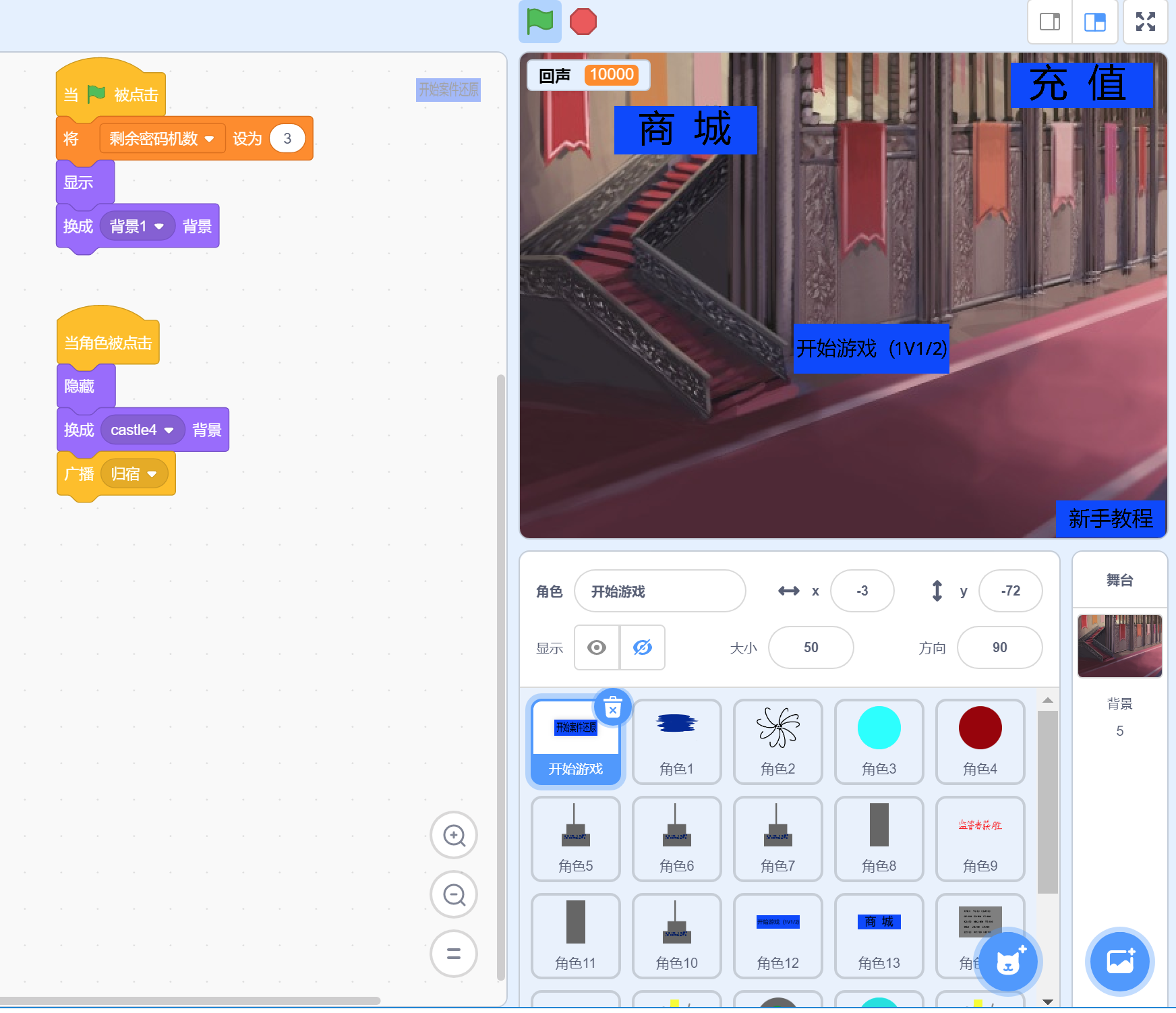Screen dimensions: 1176x1013
Task: Click the 商 城 button on stage
Action: (x=685, y=130)
